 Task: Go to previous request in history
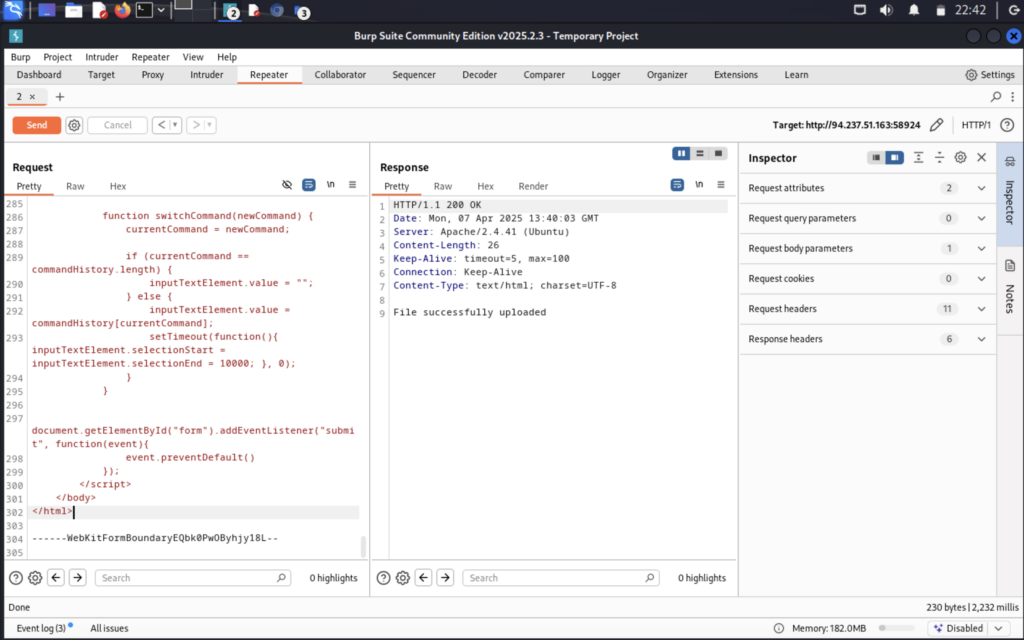(161, 125)
